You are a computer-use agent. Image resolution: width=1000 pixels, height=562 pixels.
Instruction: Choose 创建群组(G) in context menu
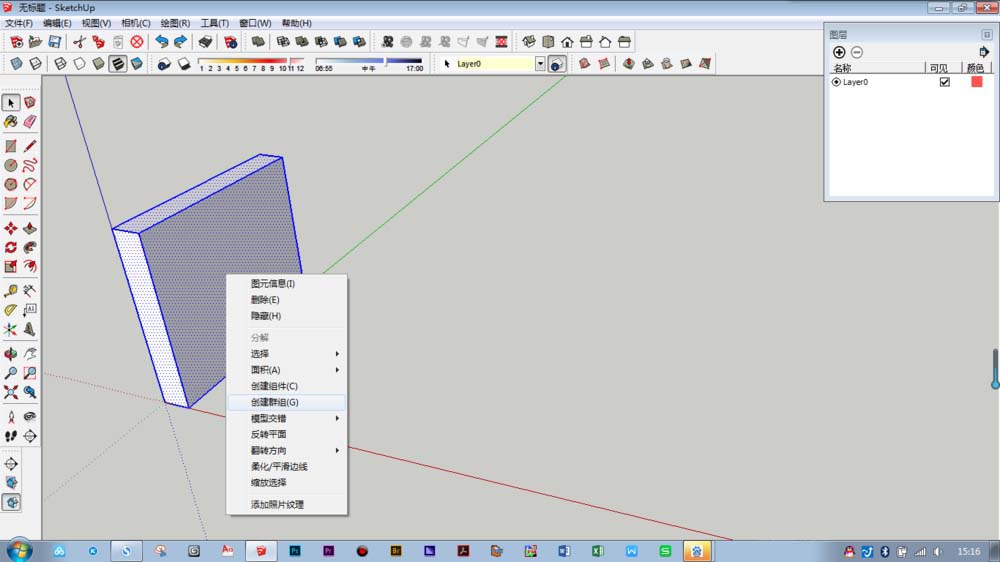coord(288,402)
